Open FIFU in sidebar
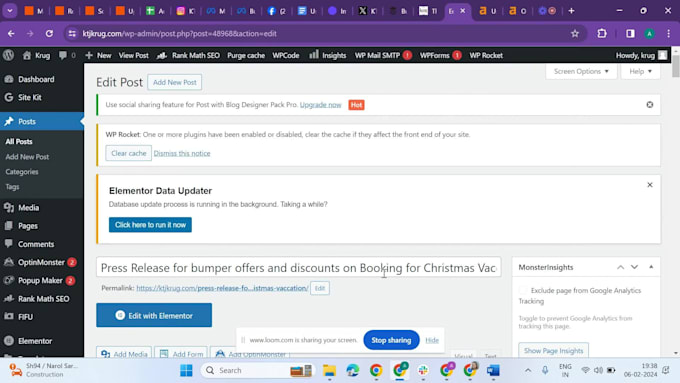This screenshot has width=680, height=383. 42,317
